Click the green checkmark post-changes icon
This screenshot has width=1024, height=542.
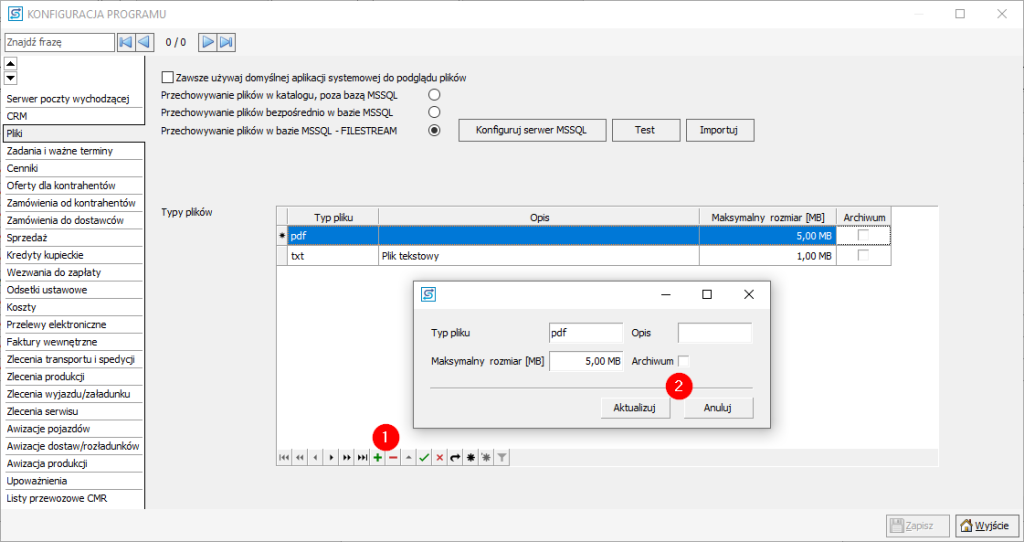pyautogui.click(x=424, y=457)
